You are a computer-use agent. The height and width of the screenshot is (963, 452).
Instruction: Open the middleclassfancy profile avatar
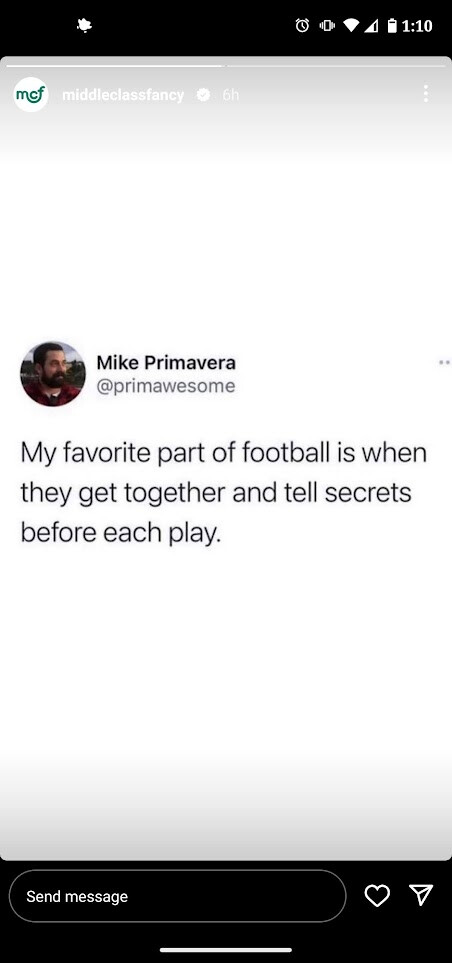pos(31,95)
